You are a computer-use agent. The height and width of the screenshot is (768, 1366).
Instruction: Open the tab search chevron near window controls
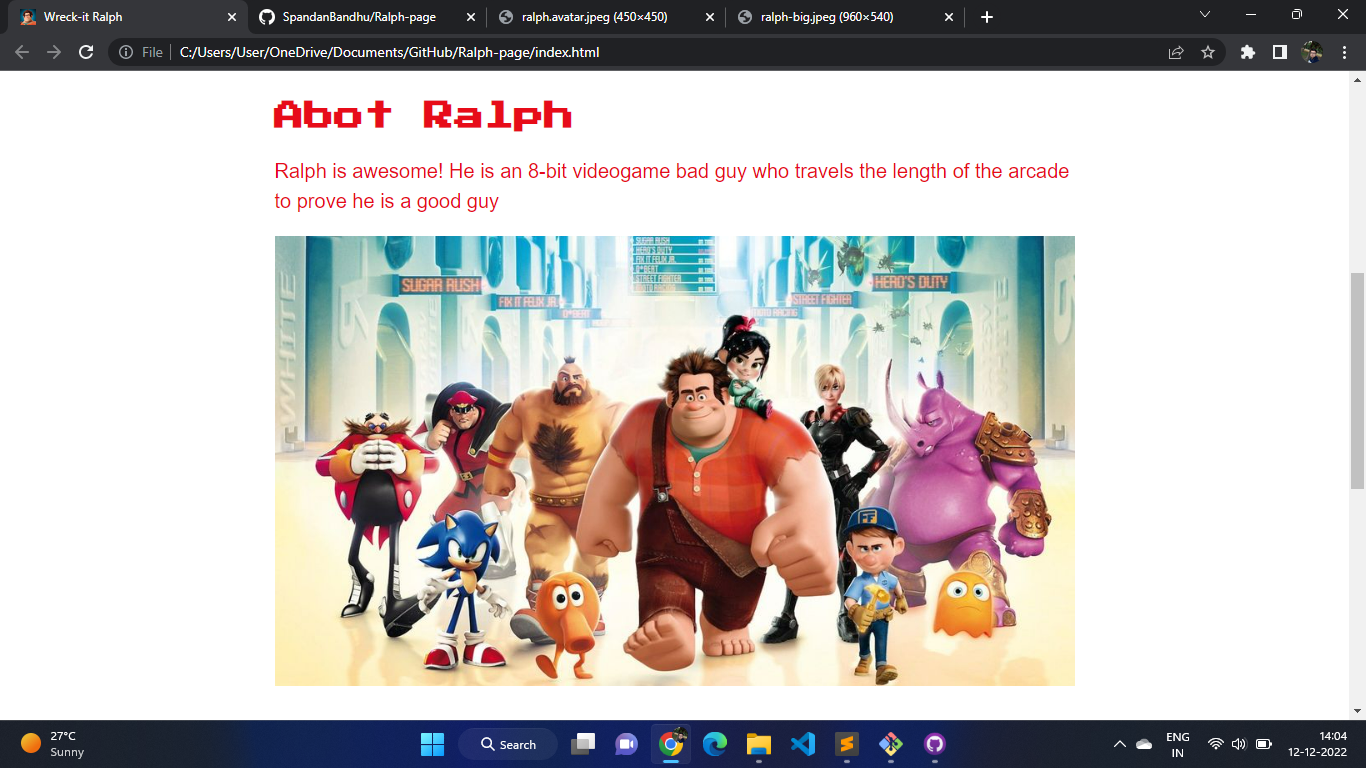[x=1204, y=16]
